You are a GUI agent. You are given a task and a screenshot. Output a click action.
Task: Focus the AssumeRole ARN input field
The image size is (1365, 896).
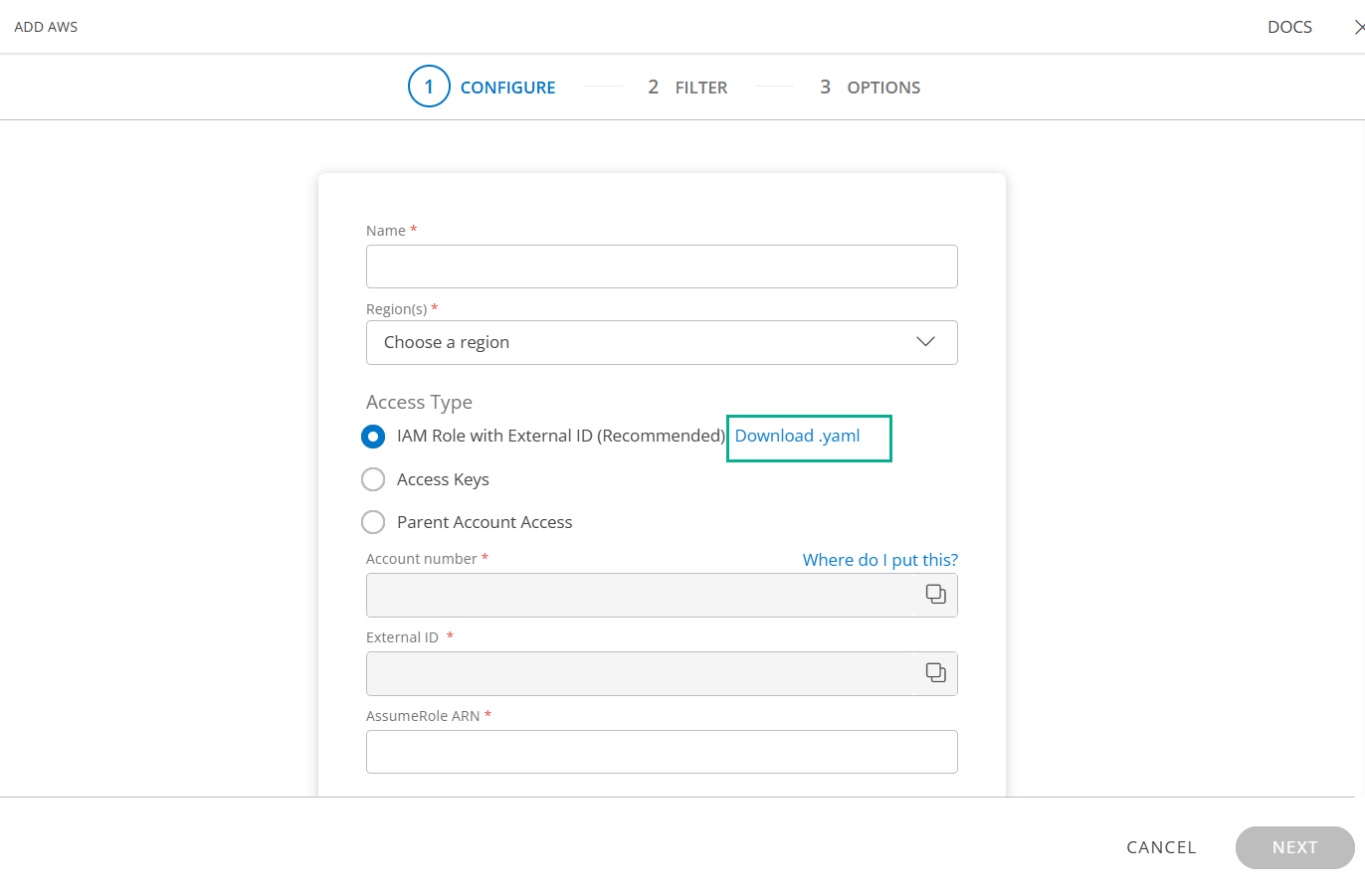tap(662, 752)
